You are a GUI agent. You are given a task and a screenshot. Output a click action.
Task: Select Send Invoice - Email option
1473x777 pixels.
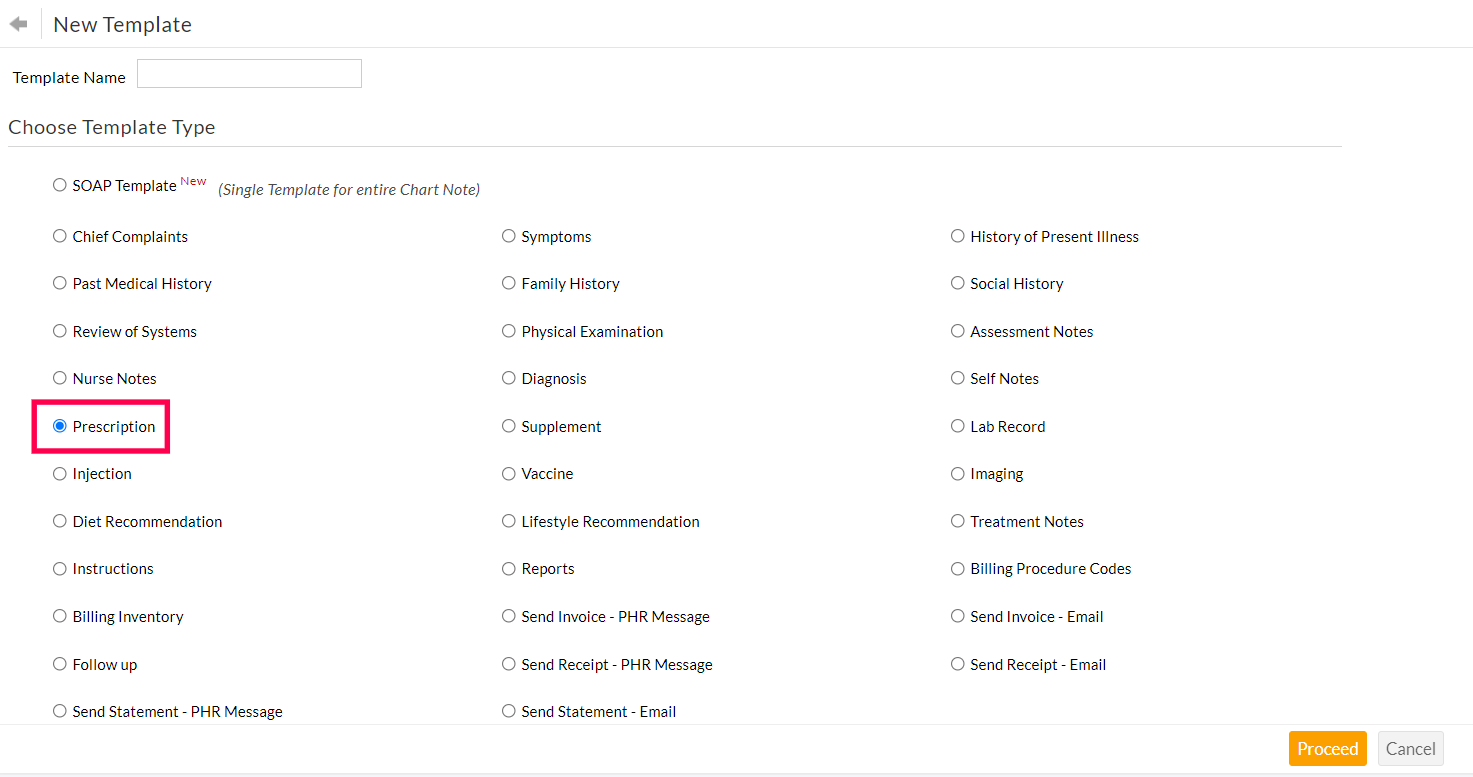(957, 616)
